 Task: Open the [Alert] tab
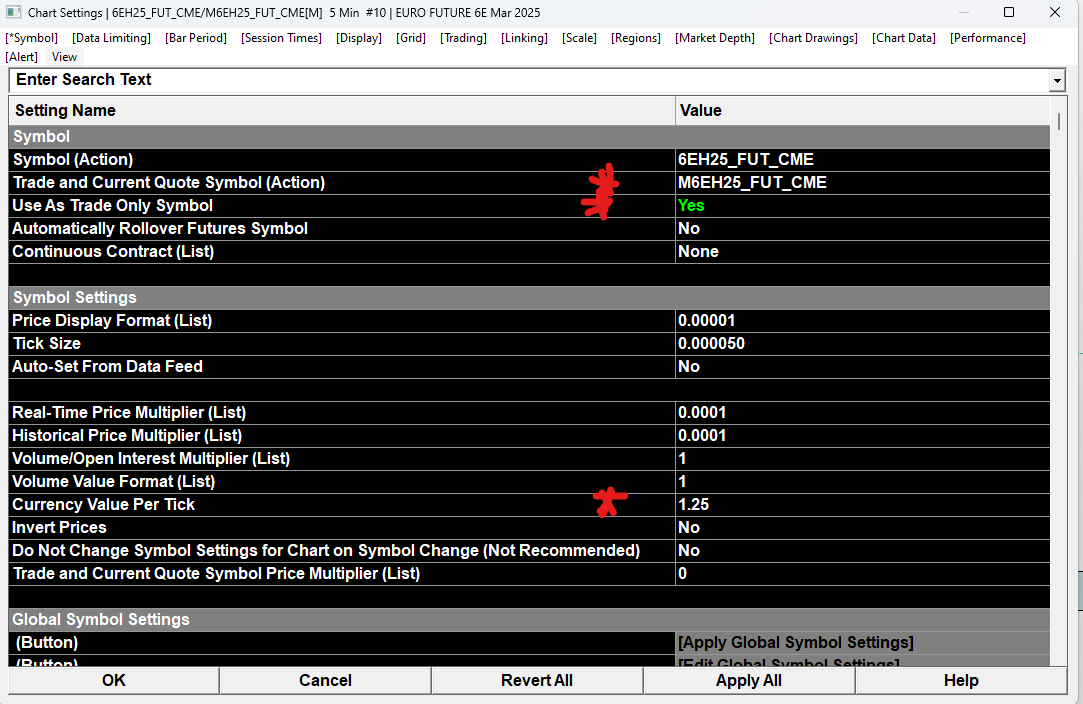pyautogui.click(x=21, y=57)
